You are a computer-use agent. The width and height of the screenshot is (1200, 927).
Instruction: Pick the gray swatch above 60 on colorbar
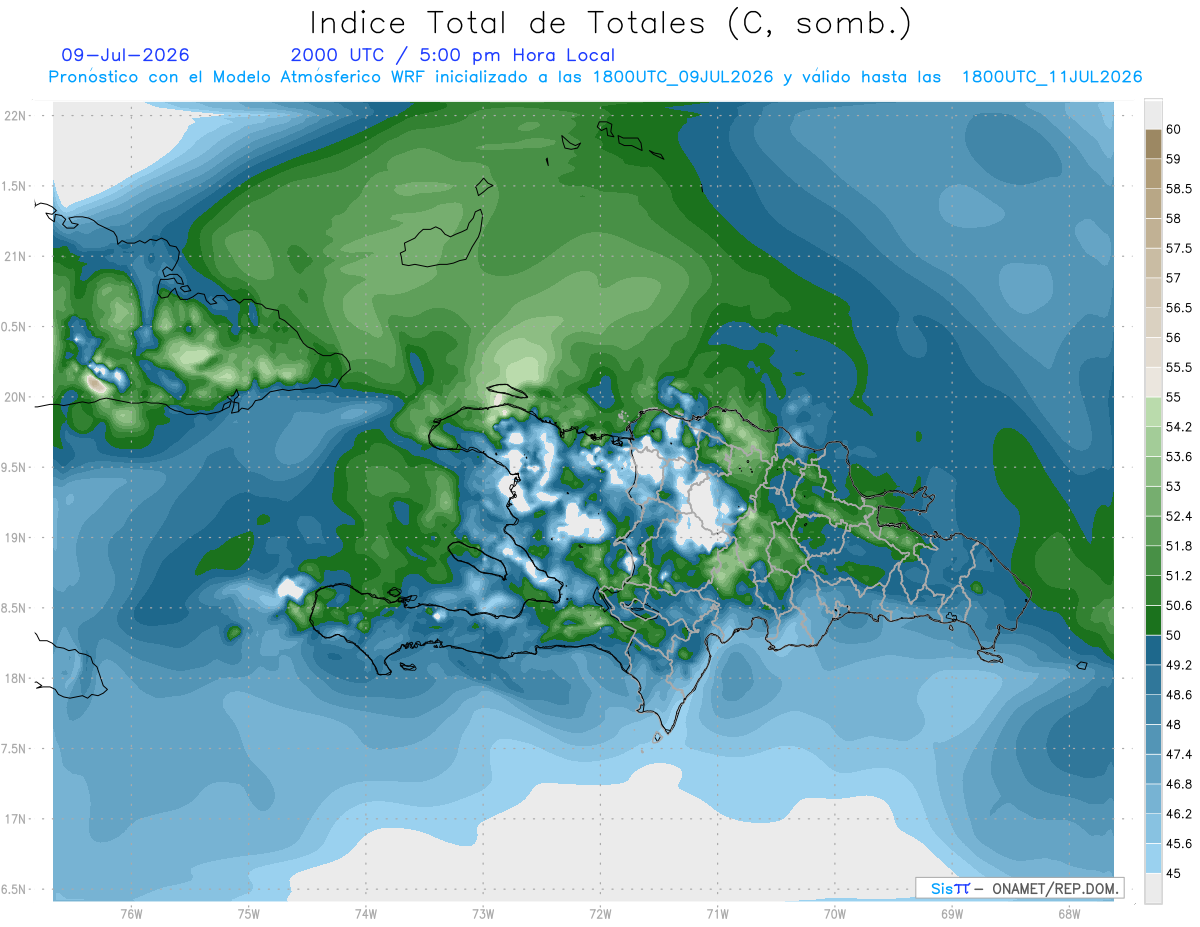[x=1153, y=115]
